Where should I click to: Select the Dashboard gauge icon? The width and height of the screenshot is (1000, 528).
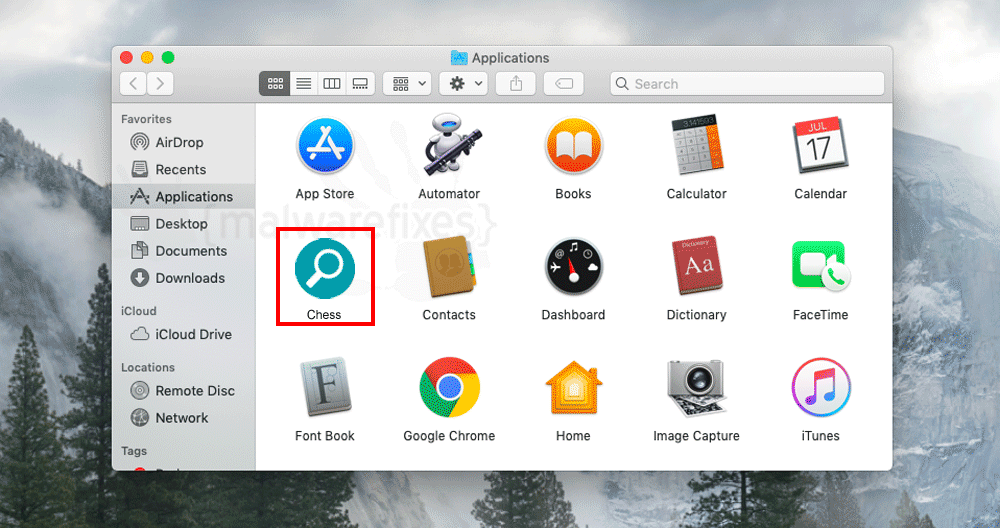[573, 267]
